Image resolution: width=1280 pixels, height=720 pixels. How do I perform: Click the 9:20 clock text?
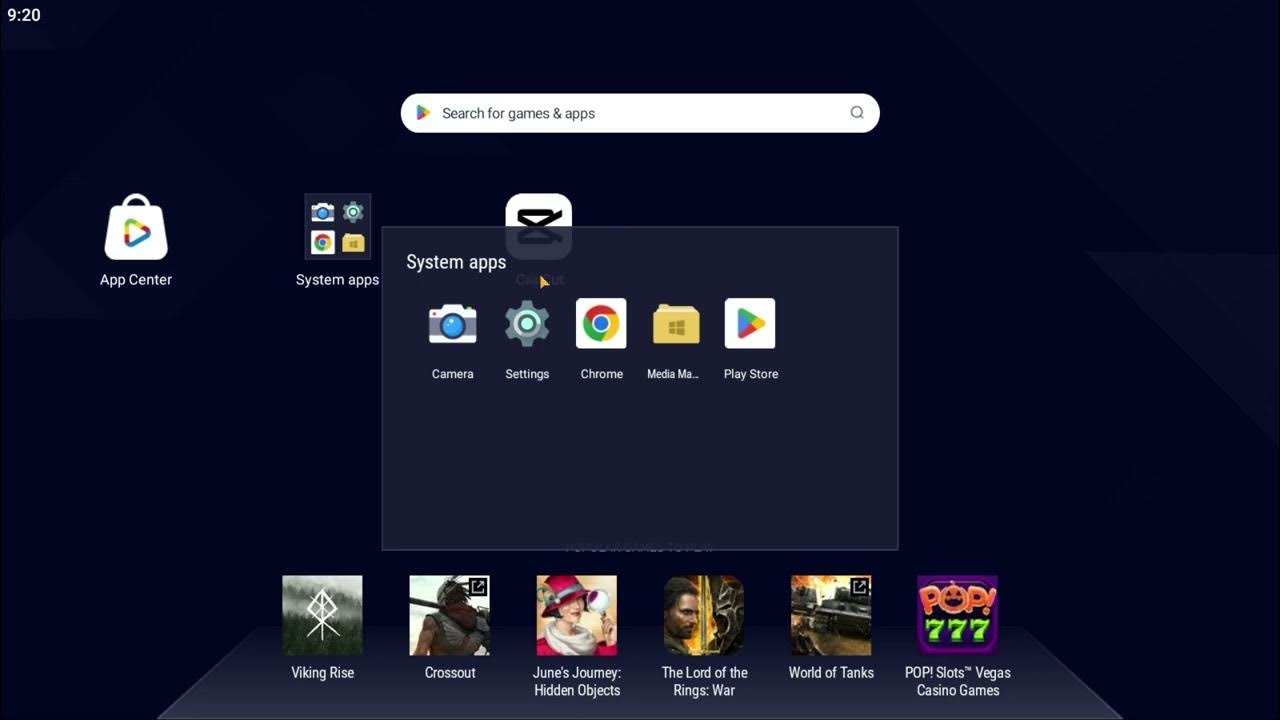coord(24,15)
